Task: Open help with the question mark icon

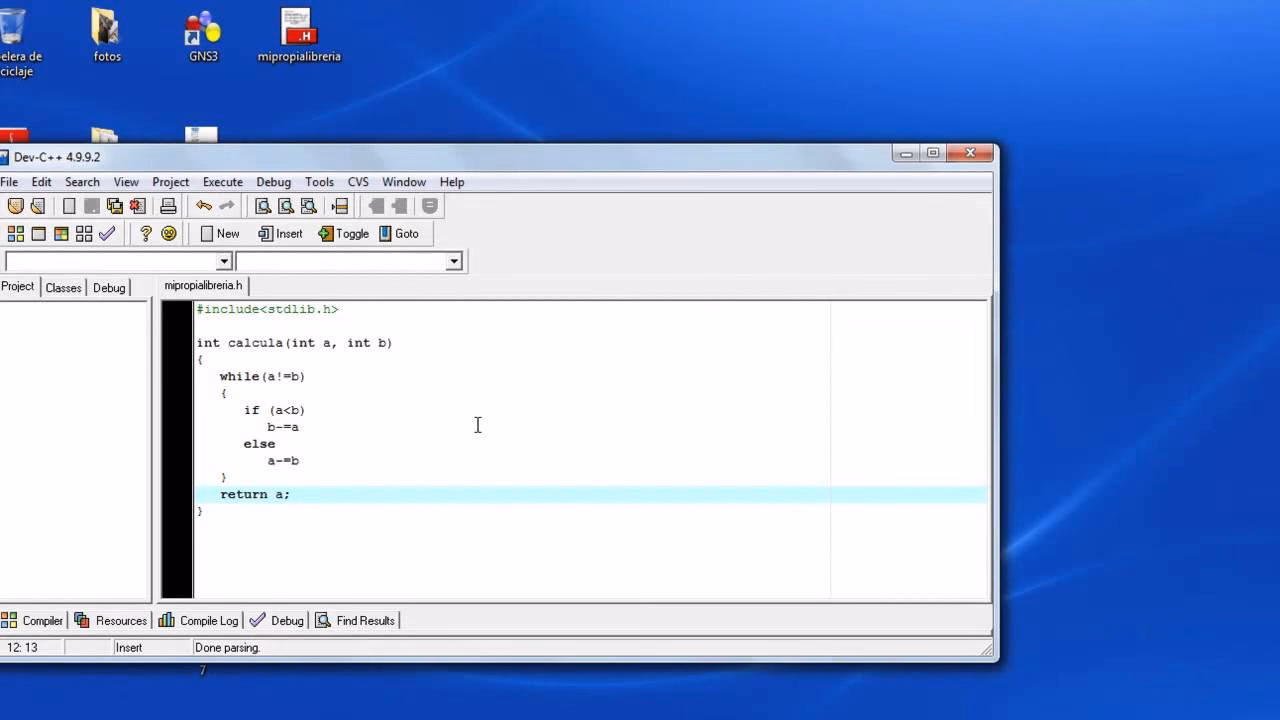Action: [146, 233]
